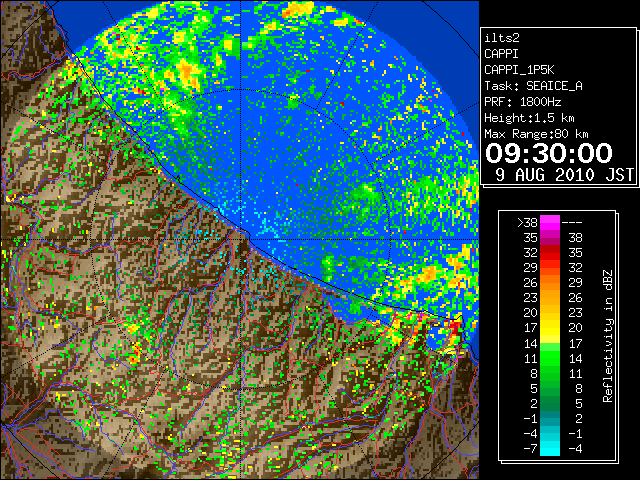Click the 'Reflectivity in dBZ' legend title

tap(608, 336)
